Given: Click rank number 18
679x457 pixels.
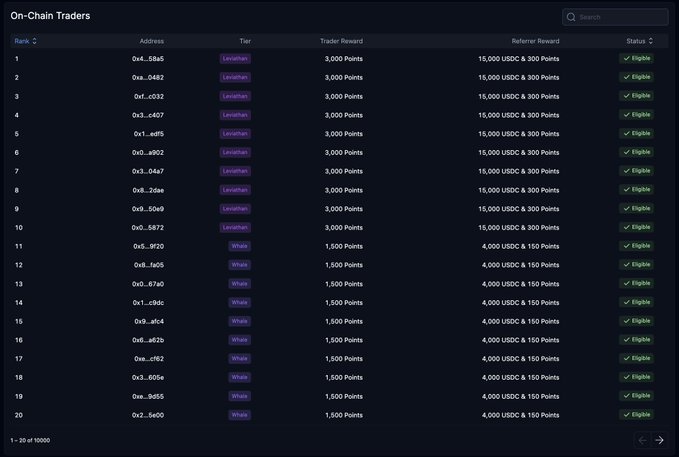Looking at the screenshot, I should point(19,378).
